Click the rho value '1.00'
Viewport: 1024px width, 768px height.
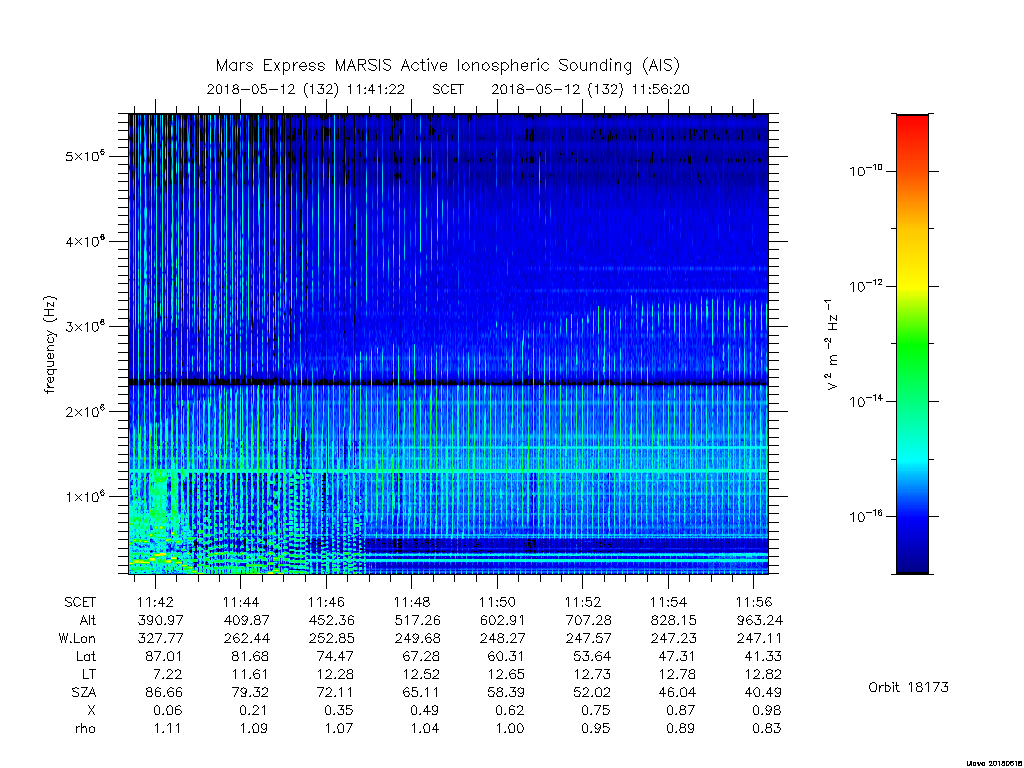click(510, 728)
